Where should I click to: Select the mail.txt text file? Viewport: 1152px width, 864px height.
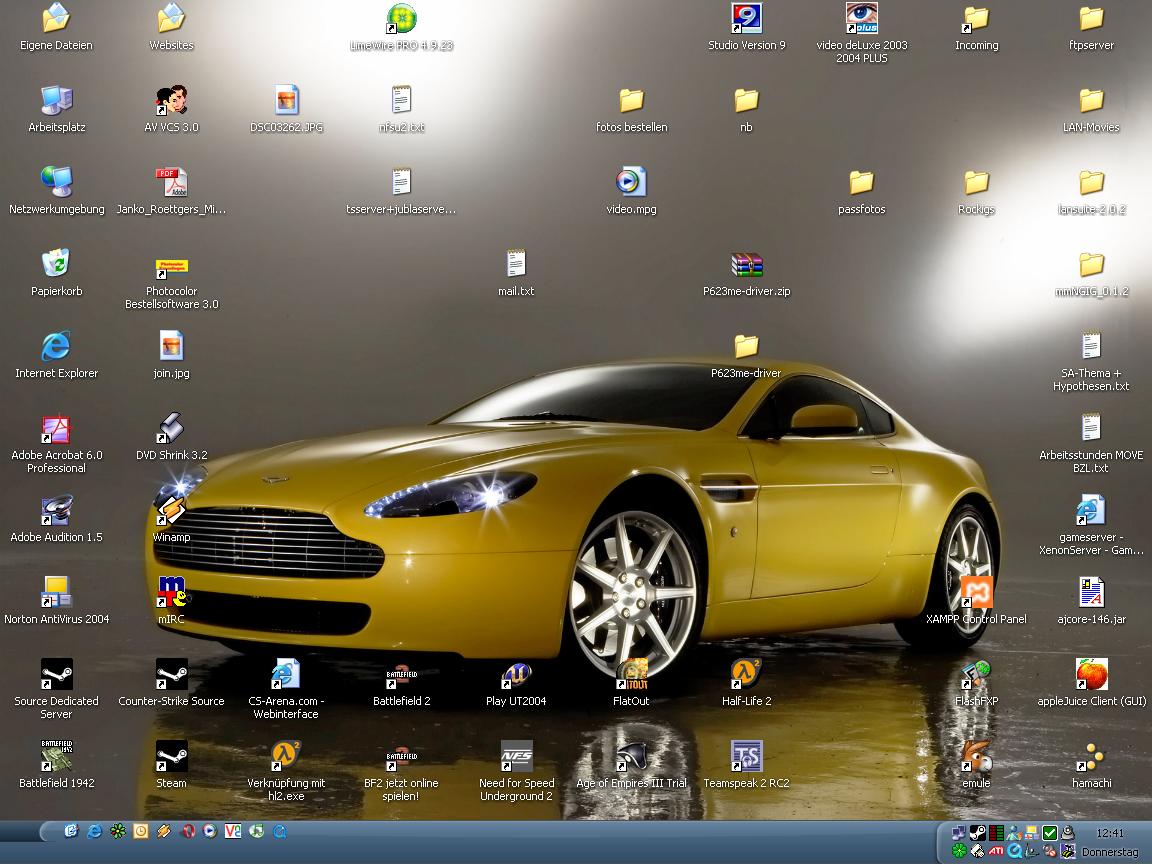516,264
